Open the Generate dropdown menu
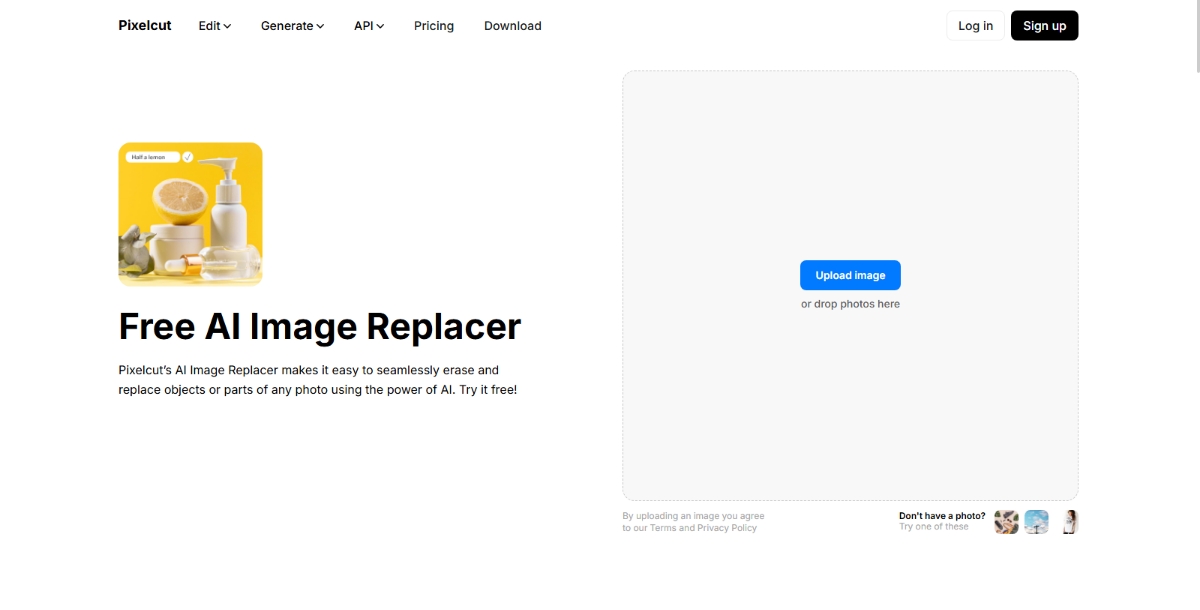This screenshot has width=1200, height=610. point(292,26)
